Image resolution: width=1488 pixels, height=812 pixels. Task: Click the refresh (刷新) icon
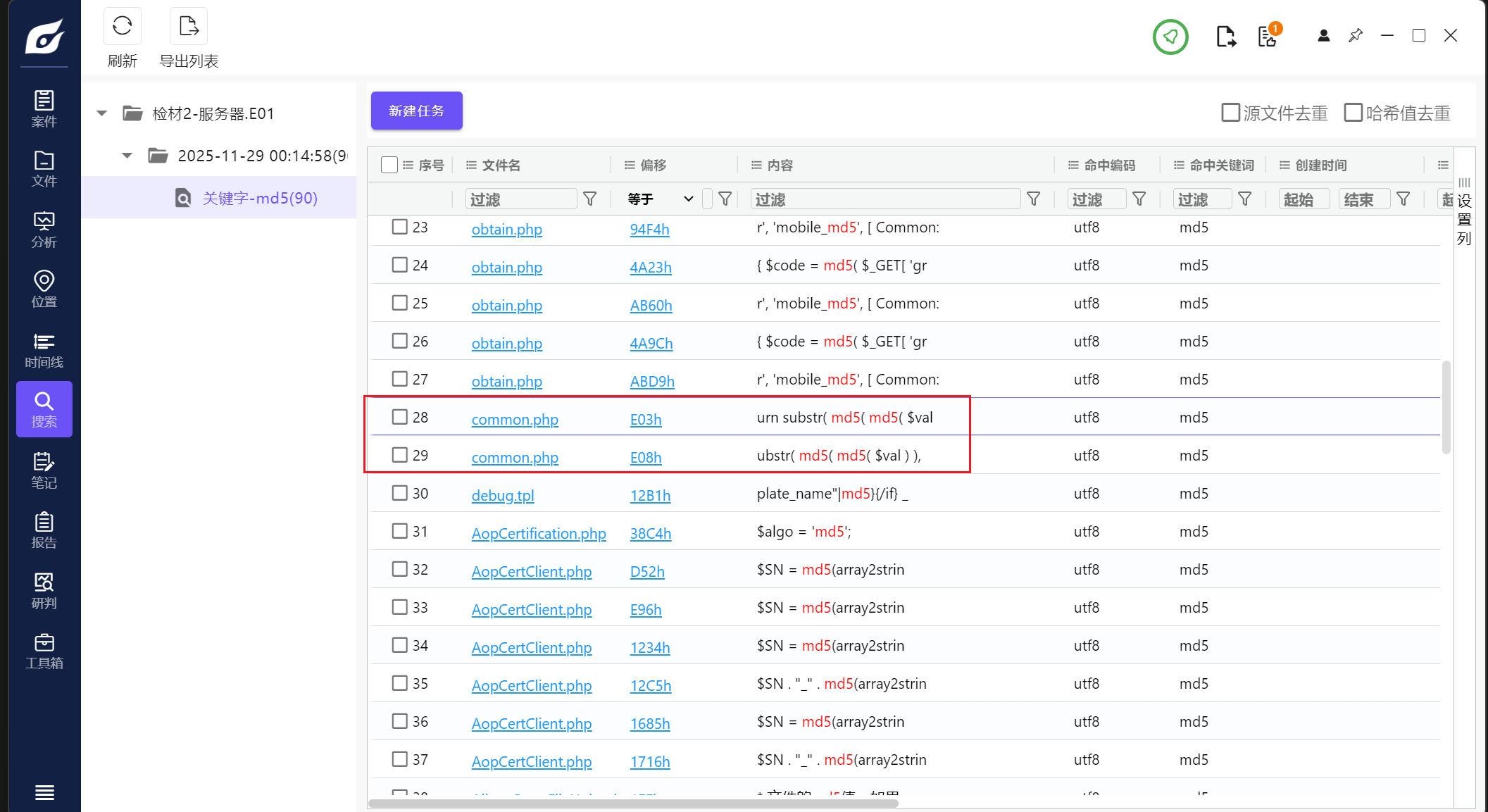[x=123, y=26]
